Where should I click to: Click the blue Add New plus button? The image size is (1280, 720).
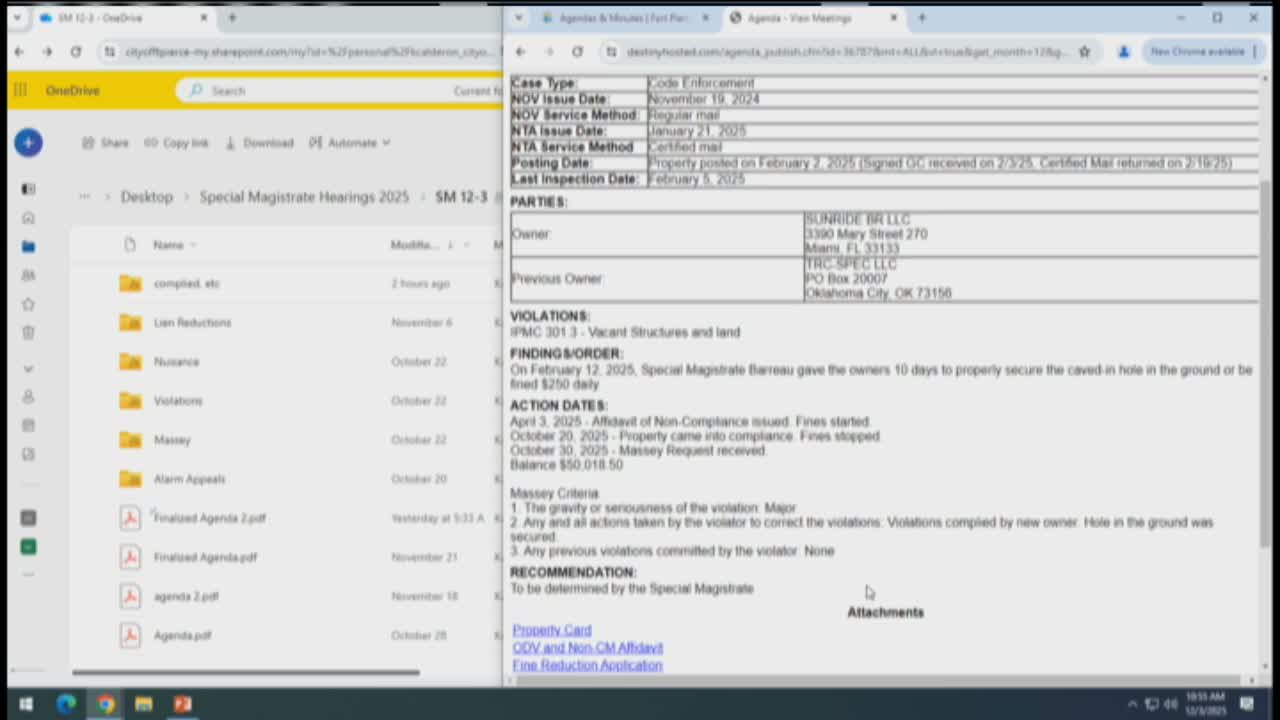tap(28, 143)
